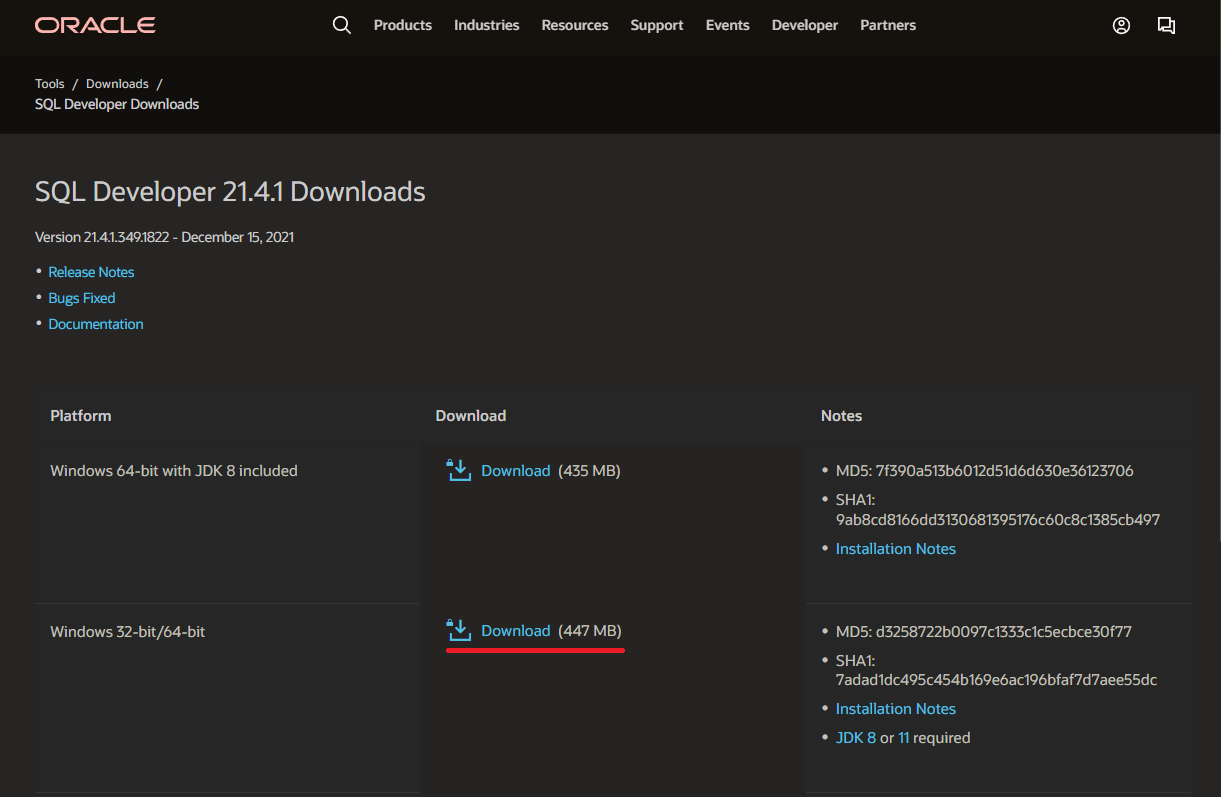Open Installation Notes for Windows 64-bit JDK 8
The width and height of the screenshot is (1221, 797).
coord(896,548)
